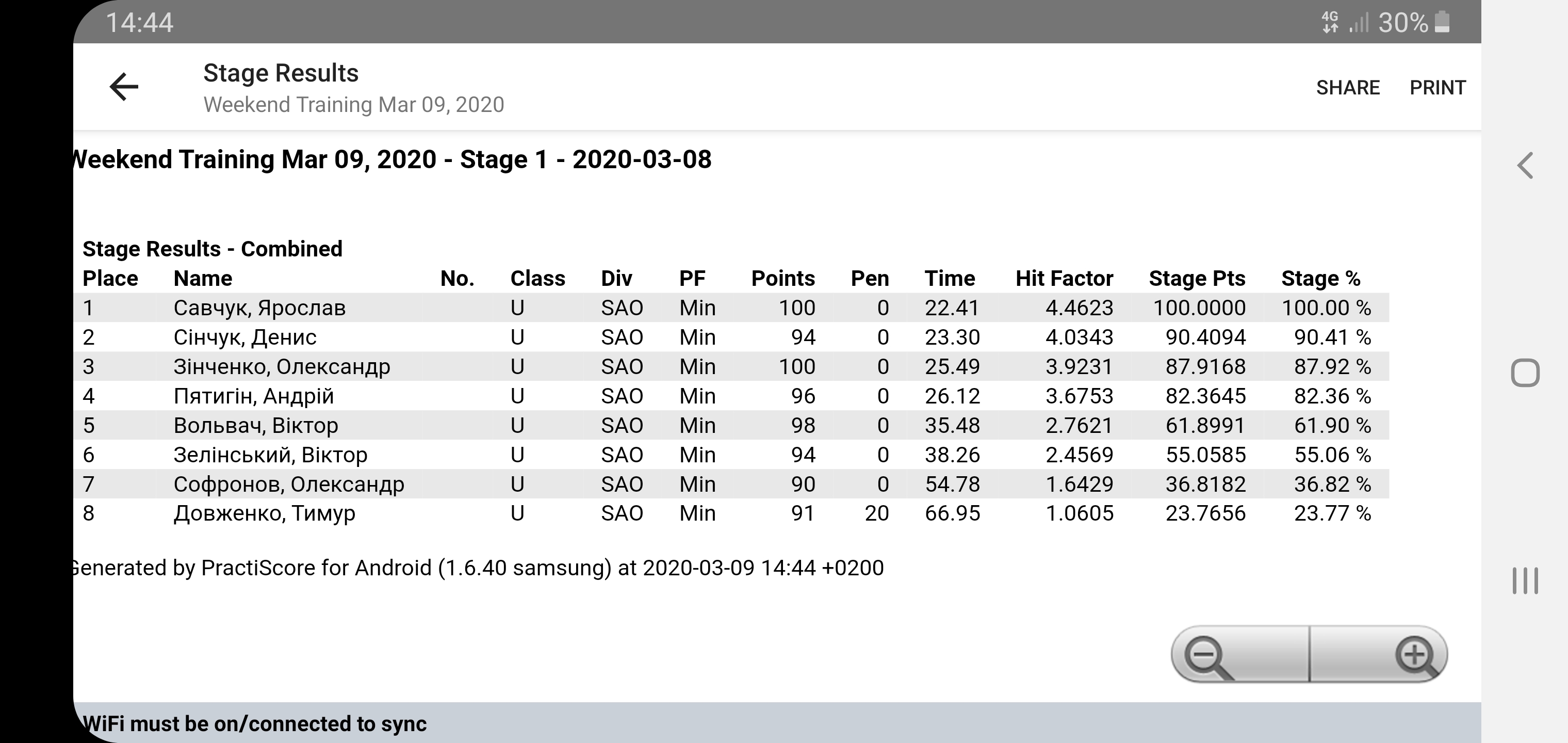Viewport: 1568px width, 743px height.
Task: Tap the zoom out magnifier icon
Action: pos(1207,656)
